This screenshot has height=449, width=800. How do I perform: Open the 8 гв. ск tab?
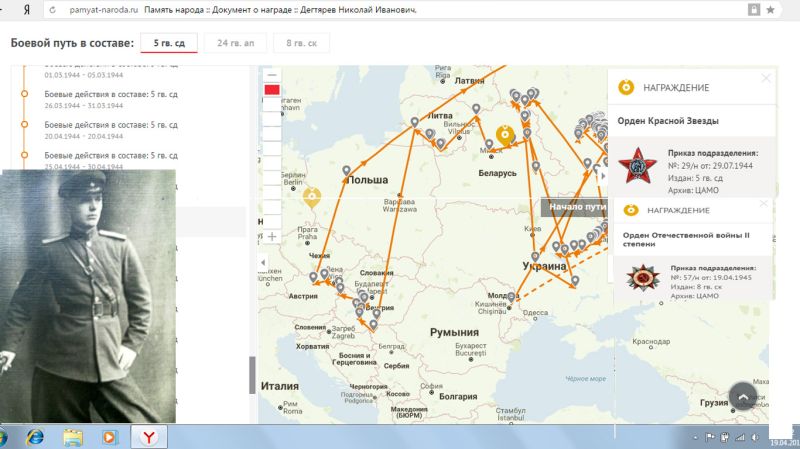pyautogui.click(x=301, y=44)
